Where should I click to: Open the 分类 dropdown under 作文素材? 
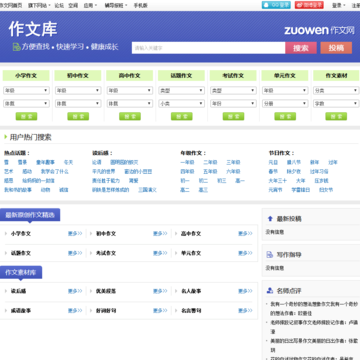336,90
